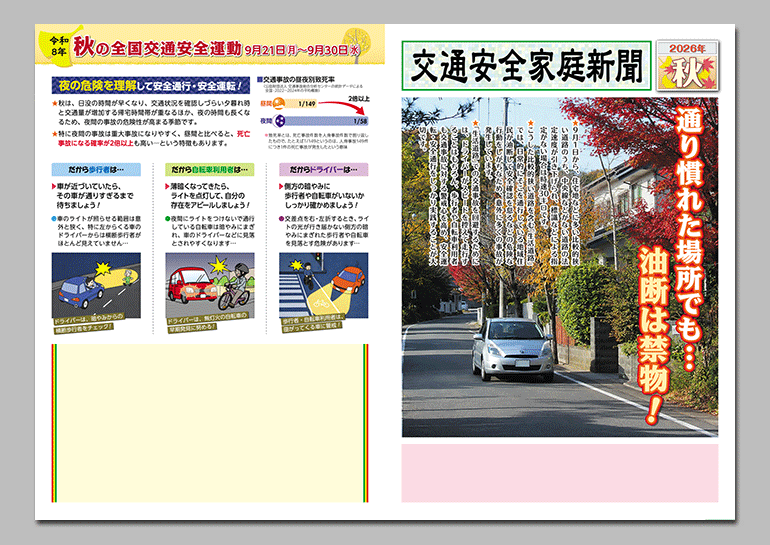Click paragraph starting 秋は、日没の時間が早くなり
This screenshot has width=770, height=545.
pyautogui.click(x=151, y=113)
